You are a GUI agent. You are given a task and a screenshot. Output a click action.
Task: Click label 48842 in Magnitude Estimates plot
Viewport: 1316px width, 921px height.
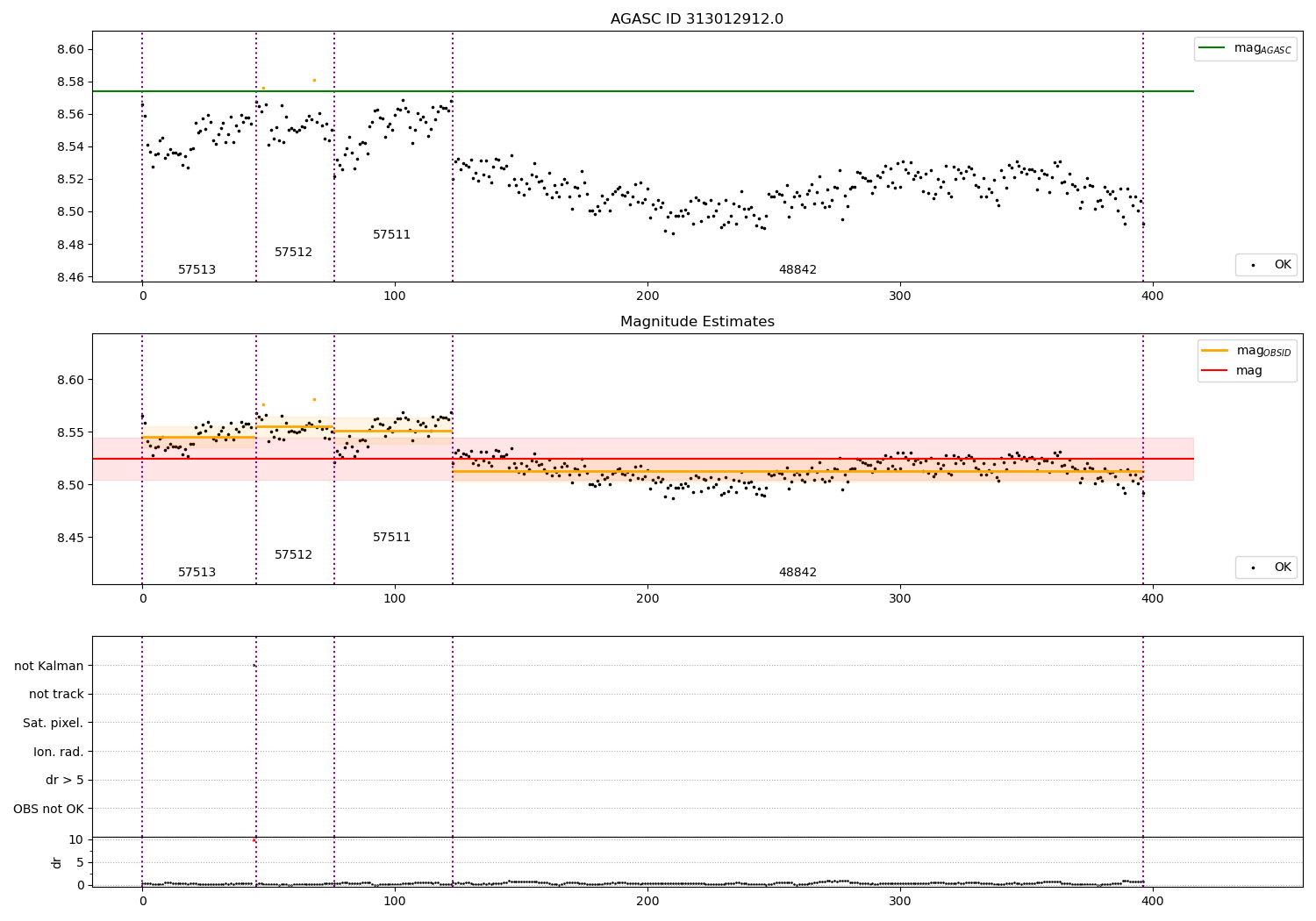(x=797, y=573)
